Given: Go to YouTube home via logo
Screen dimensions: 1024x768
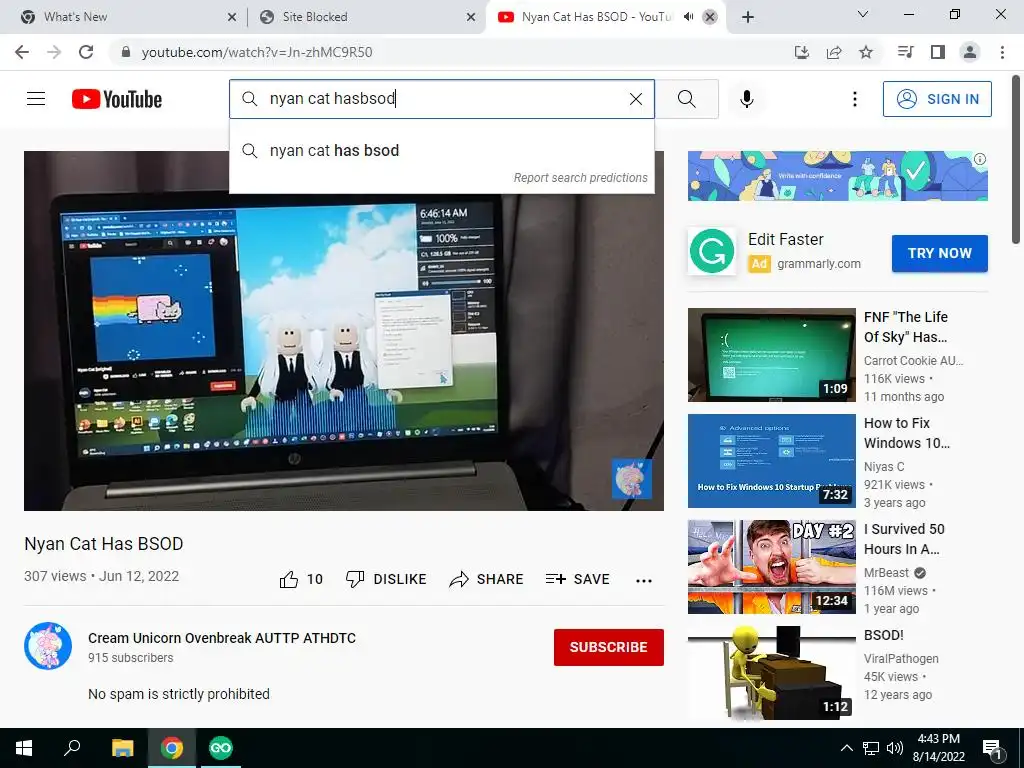Looking at the screenshot, I should (x=117, y=99).
